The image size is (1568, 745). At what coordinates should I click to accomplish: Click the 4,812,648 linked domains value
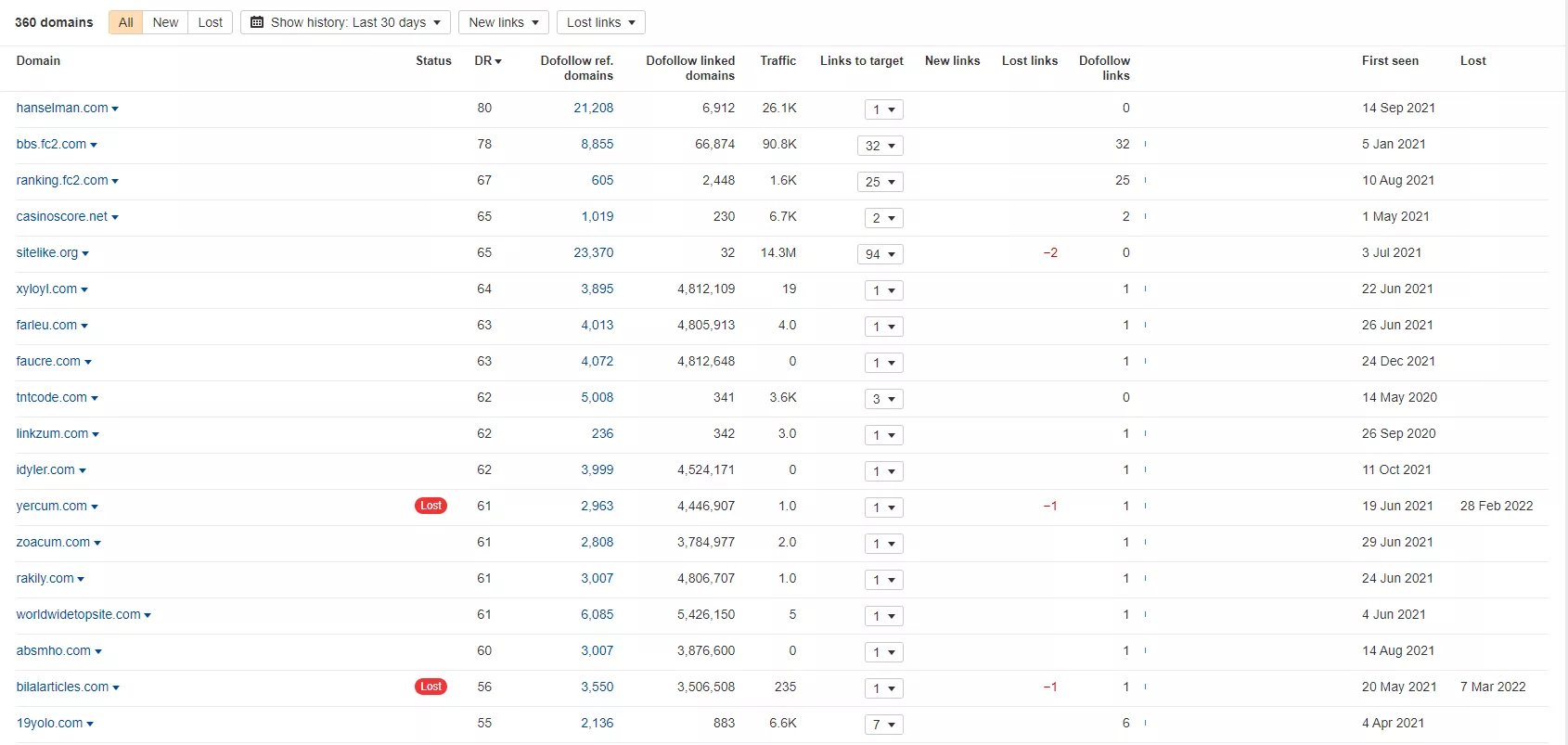(x=706, y=362)
